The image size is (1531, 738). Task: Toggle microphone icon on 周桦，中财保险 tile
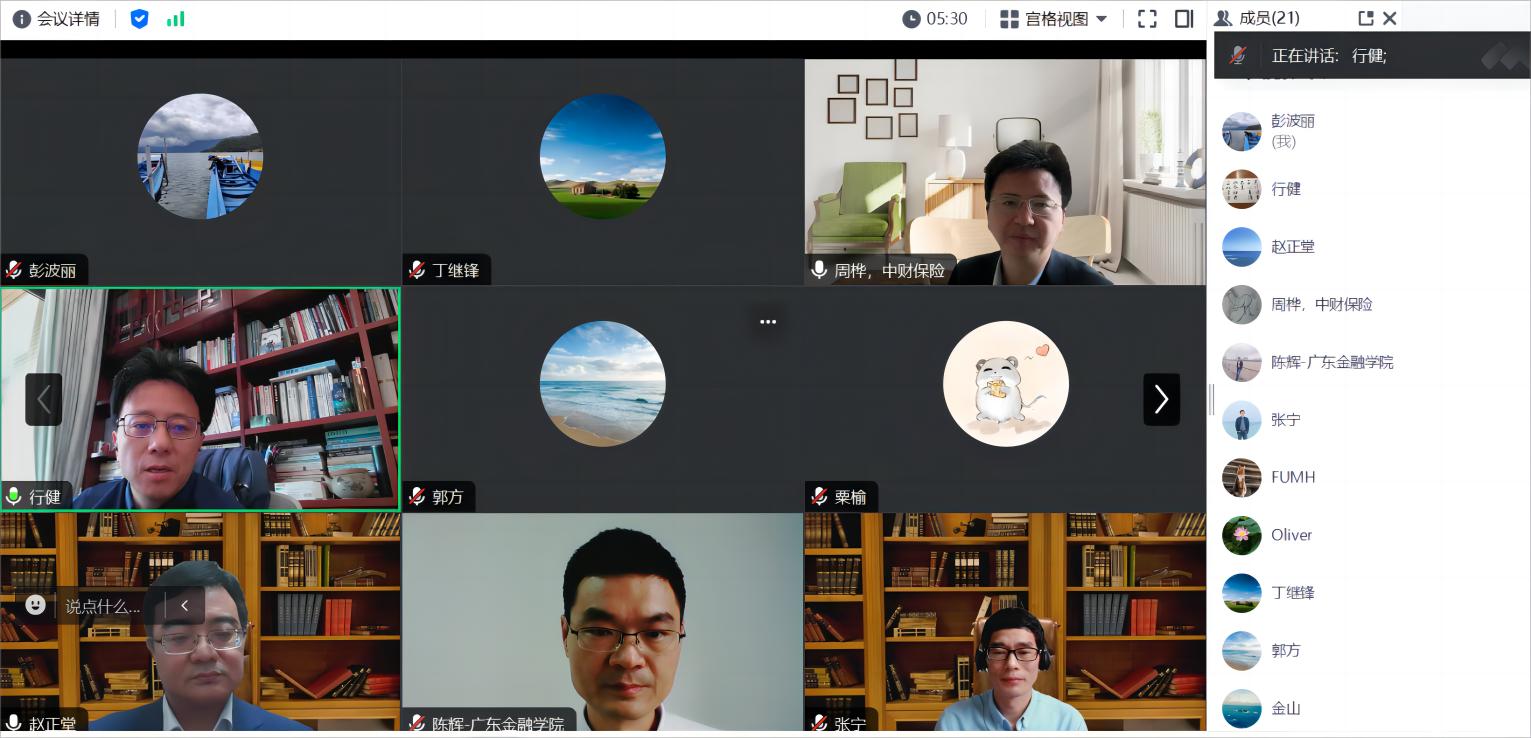pyautogui.click(x=819, y=270)
